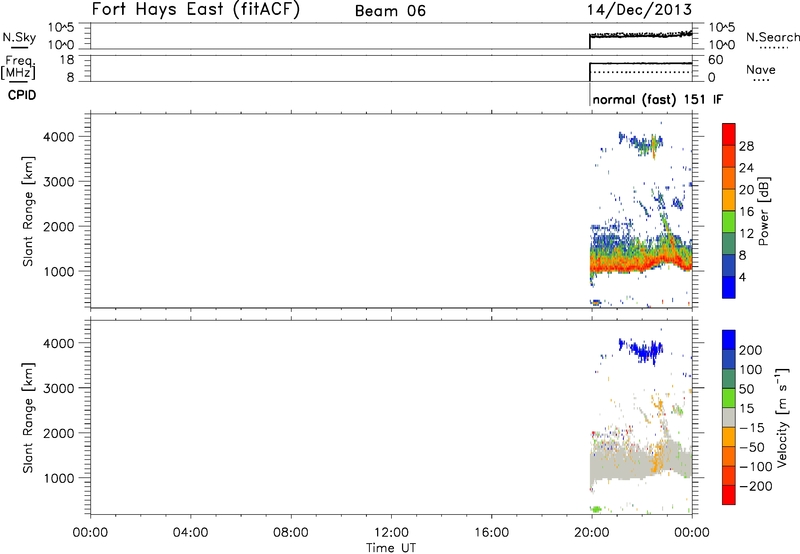The image size is (800, 554).
Task: Pick the gray Velocity segment between -15 and 15
Action: coord(729,417)
